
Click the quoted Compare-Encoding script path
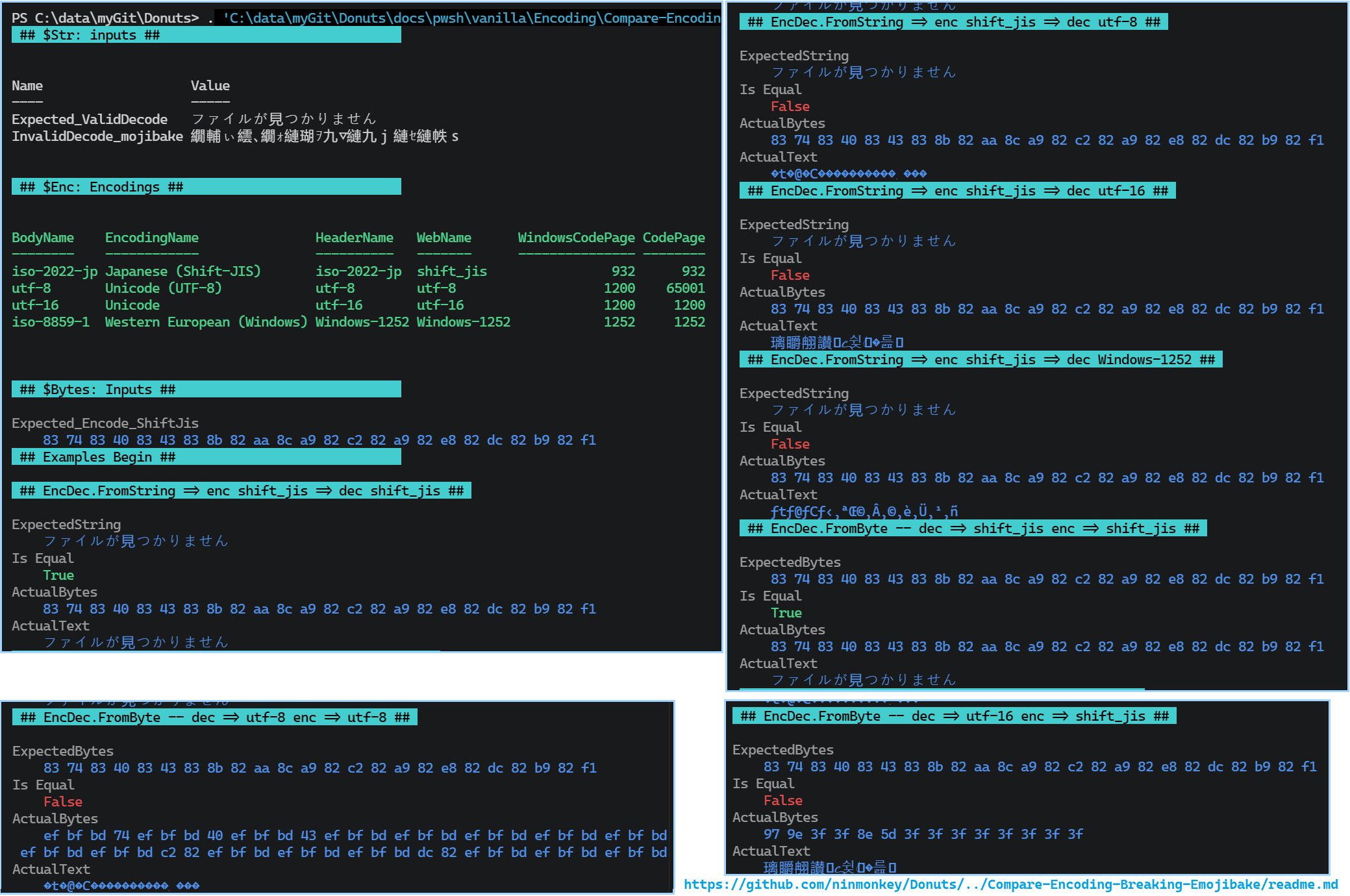(471, 18)
